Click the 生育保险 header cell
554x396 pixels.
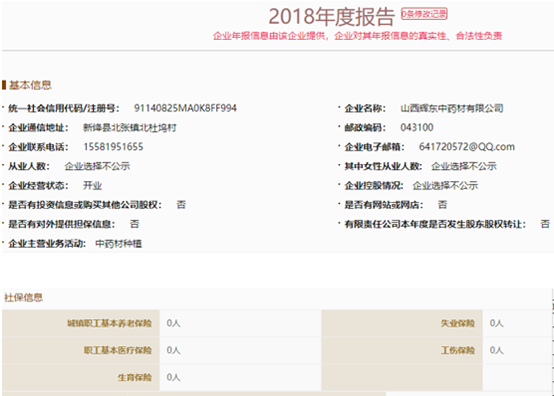tap(81, 377)
